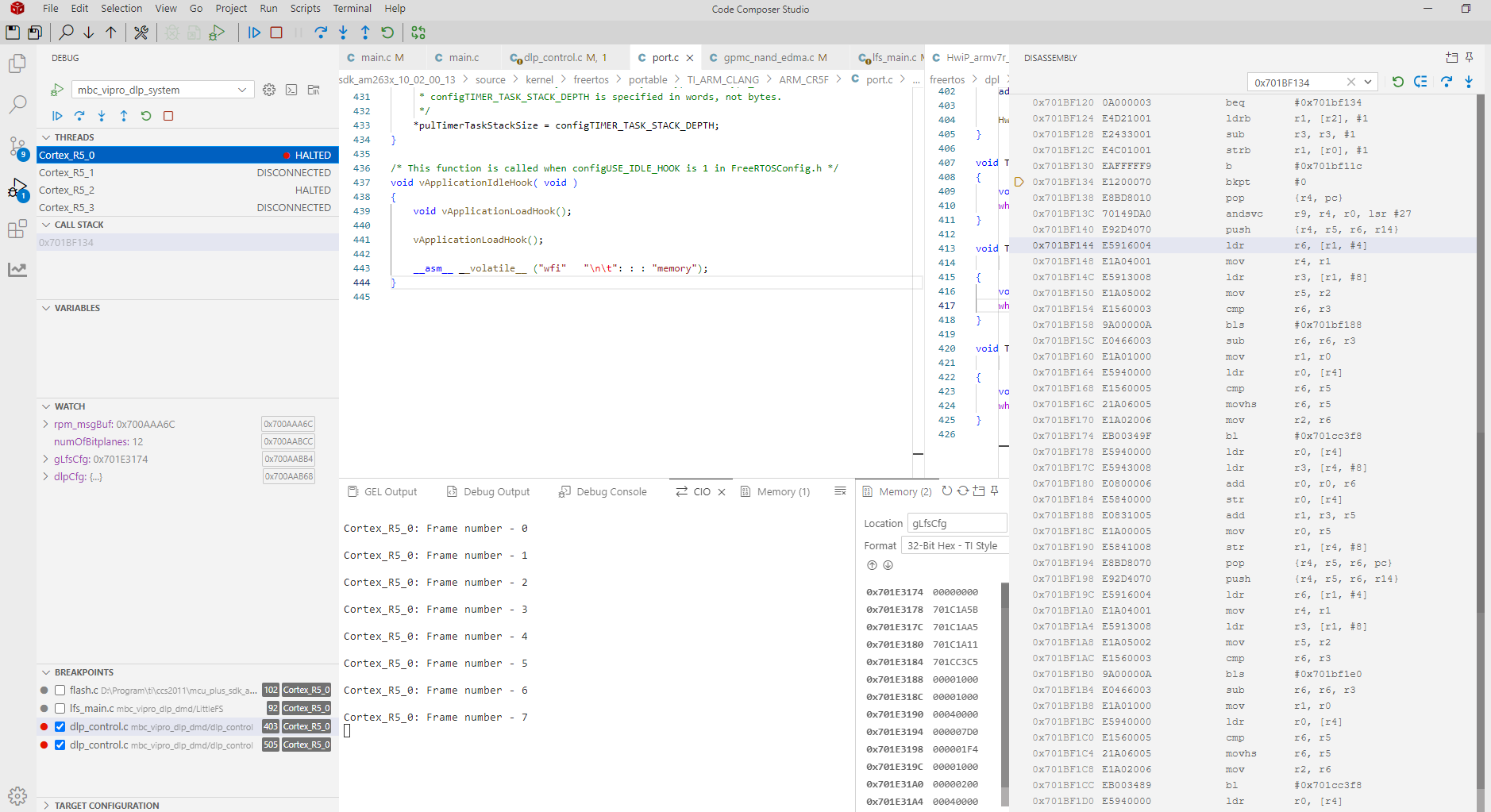Image resolution: width=1491 pixels, height=812 pixels.
Task: Open the Terminal menu
Action: [x=352, y=9]
